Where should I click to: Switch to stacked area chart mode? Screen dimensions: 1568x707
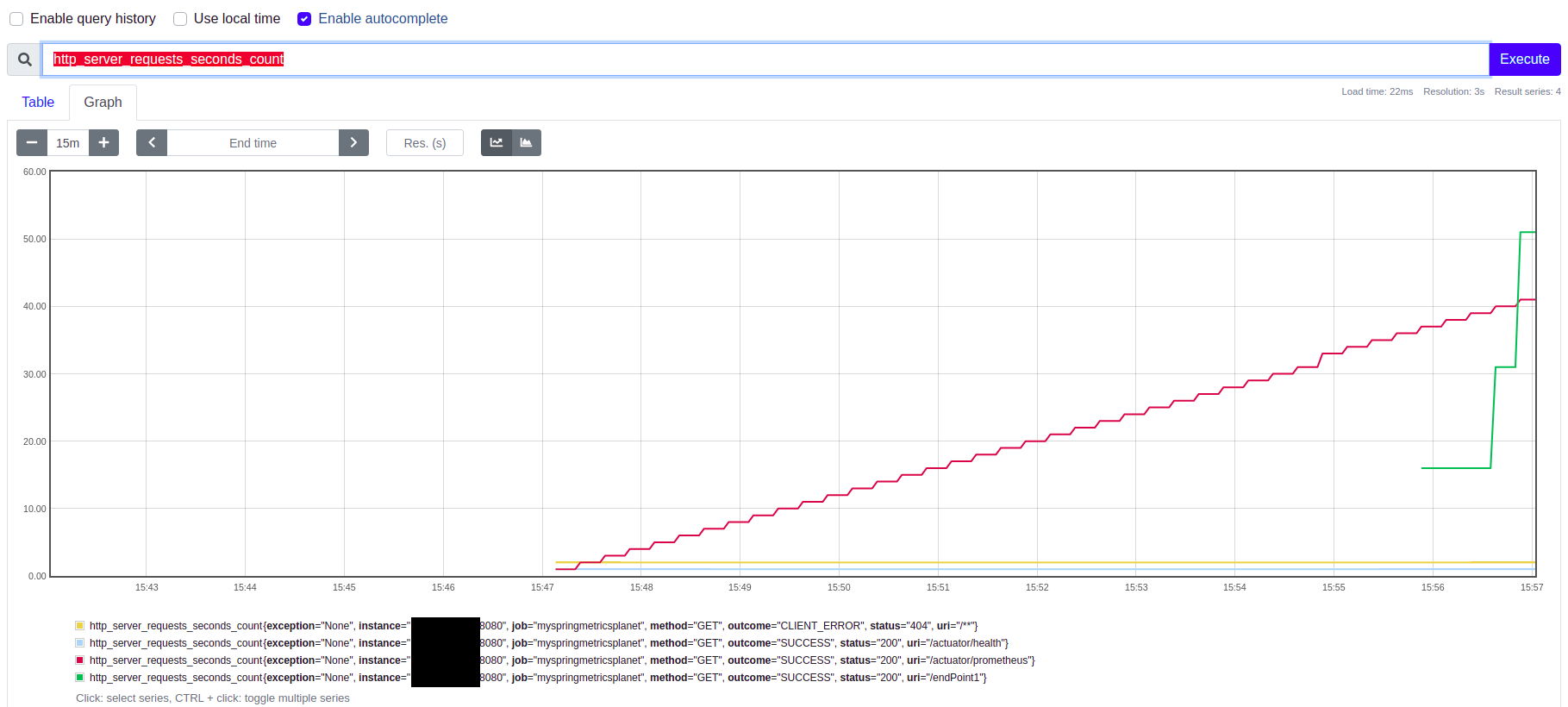click(x=526, y=143)
